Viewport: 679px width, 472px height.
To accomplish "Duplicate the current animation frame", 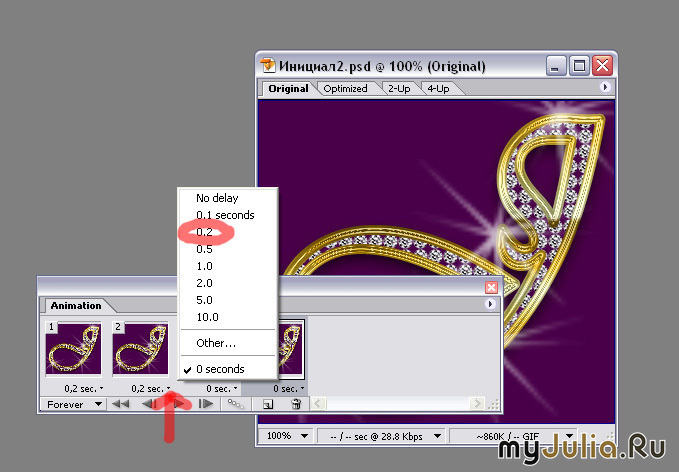I will 268,404.
